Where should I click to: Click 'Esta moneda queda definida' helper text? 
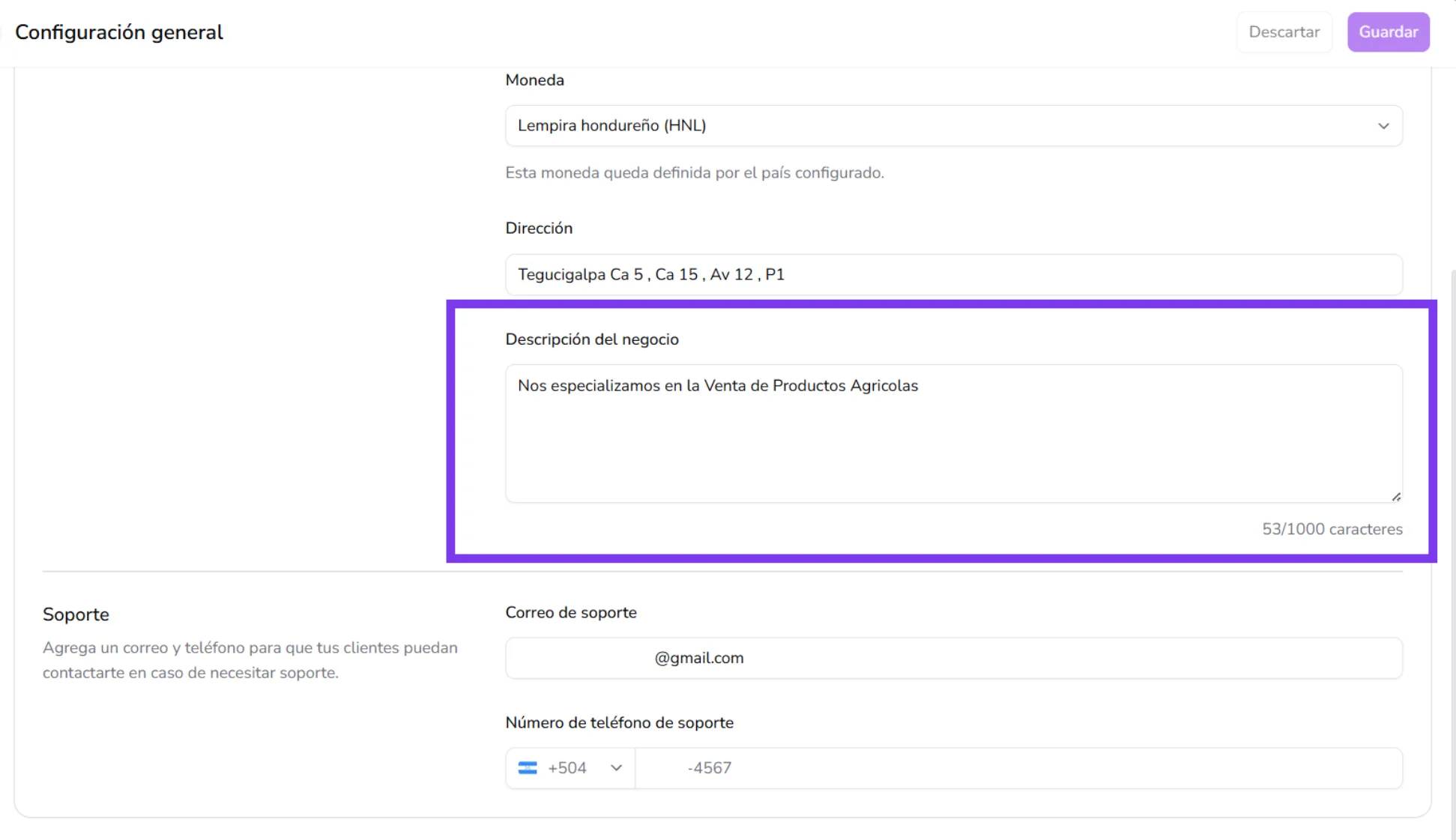tap(695, 173)
